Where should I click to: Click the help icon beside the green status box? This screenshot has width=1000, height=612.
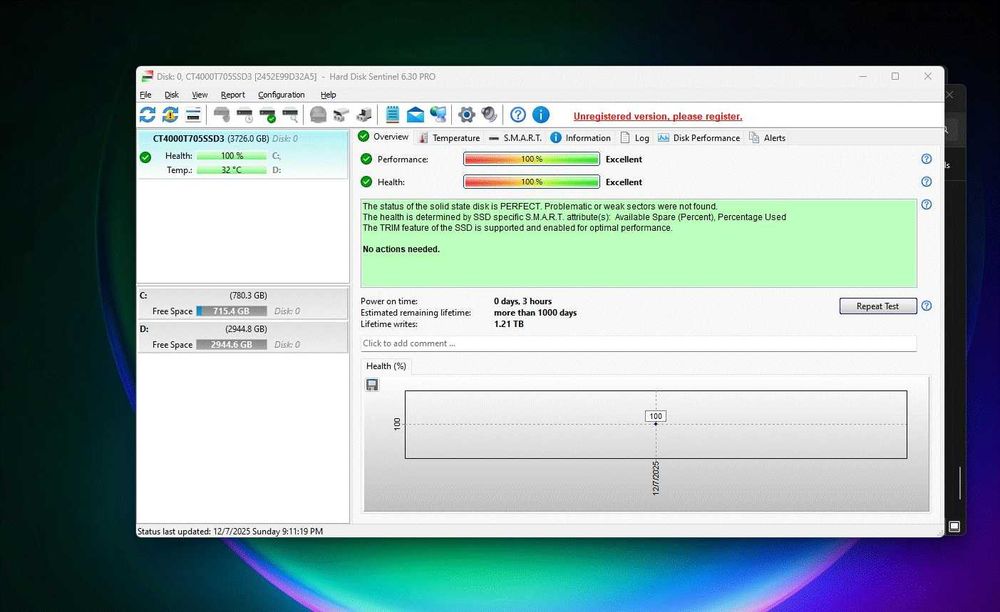click(x=927, y=205)
